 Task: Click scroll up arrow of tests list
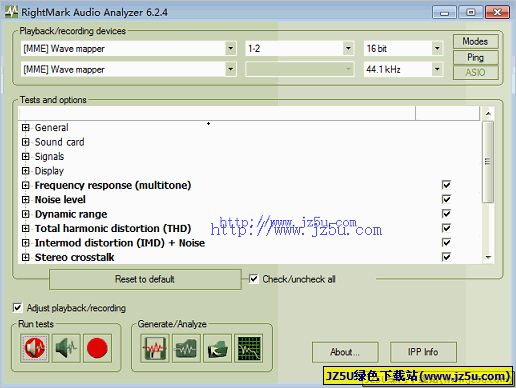pyautogui.click(x=488, y=114)
